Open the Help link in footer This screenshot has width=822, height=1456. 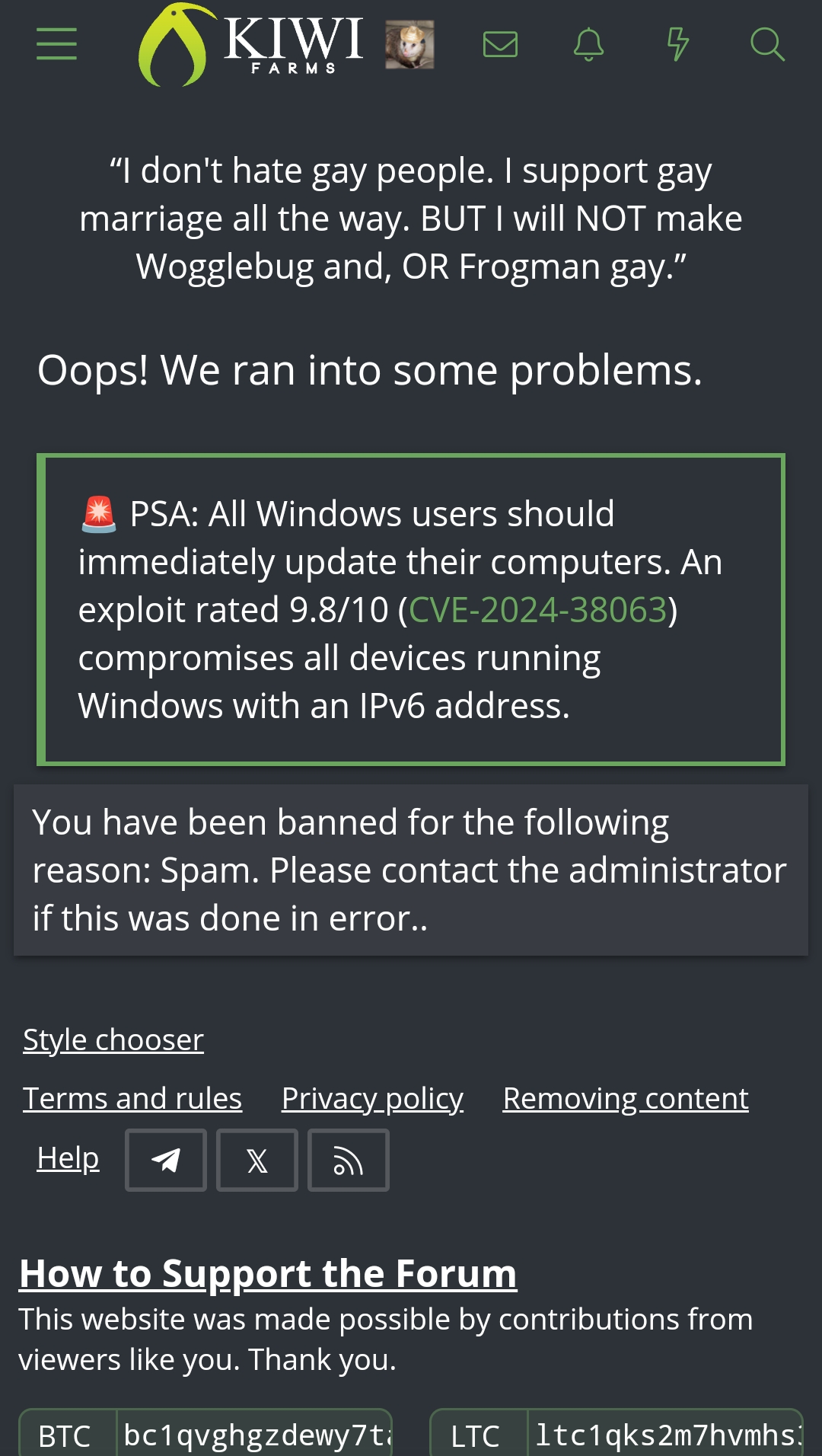tap(68, 1158)
